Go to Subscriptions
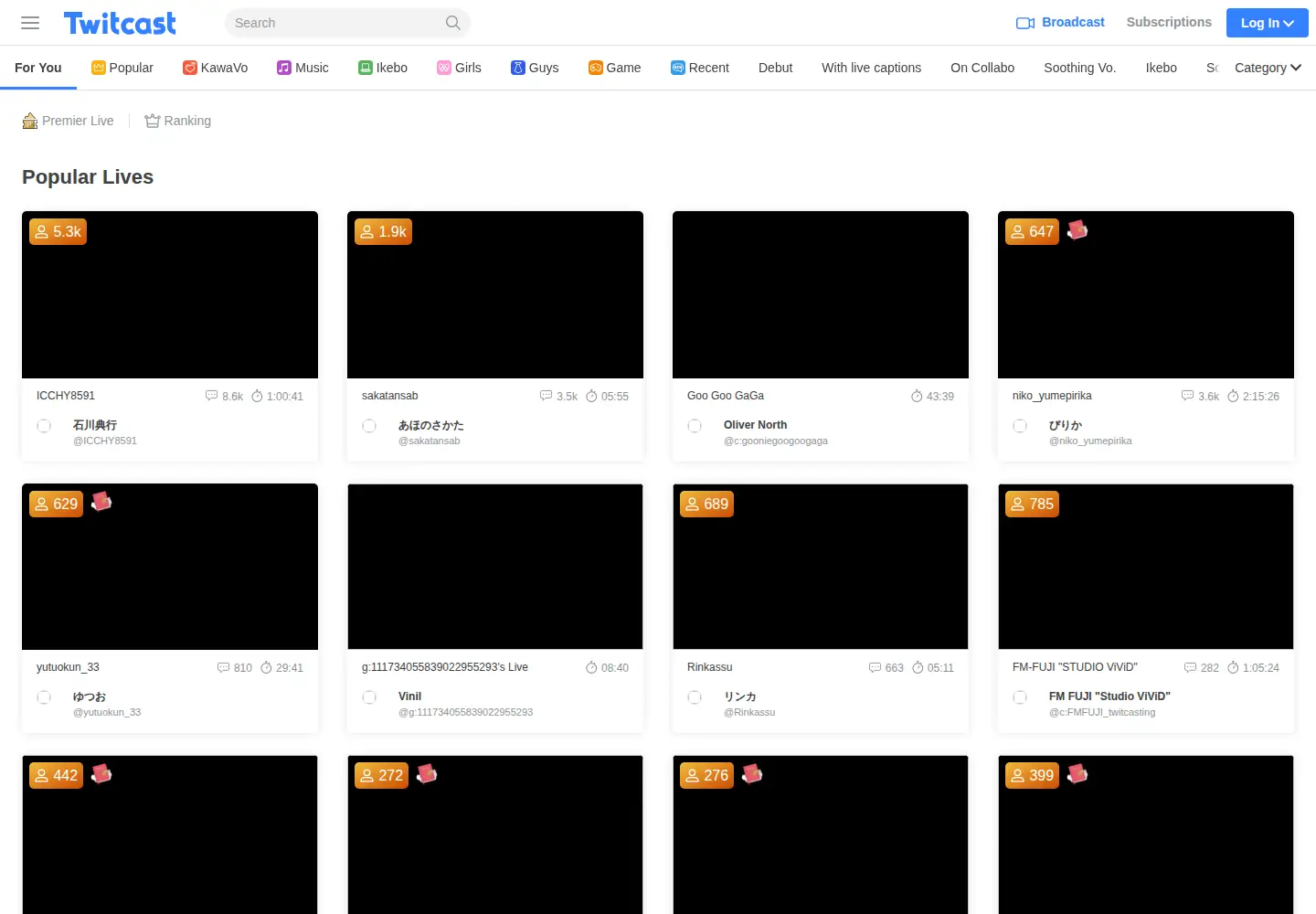 point(1169,22)
